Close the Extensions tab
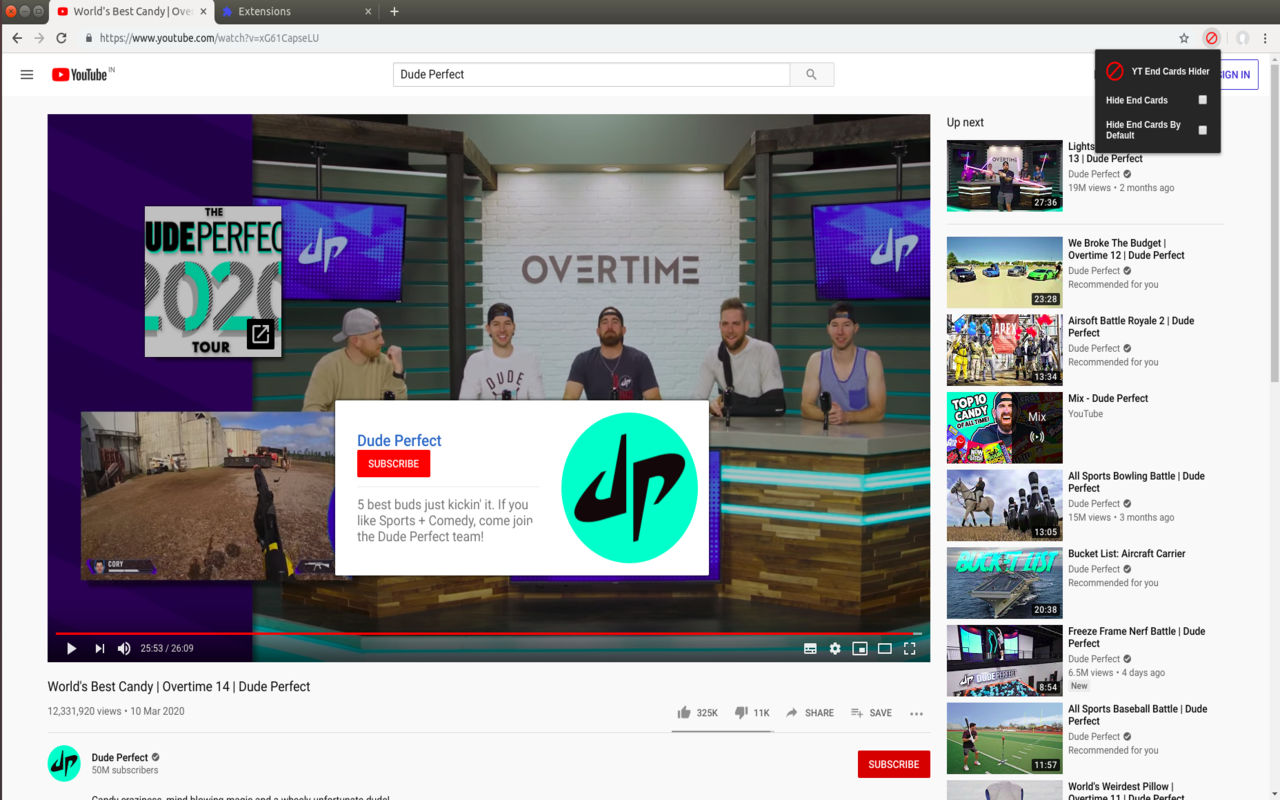Screen dimensions: 1280x800 pyautogui.click(x=368, y=12)
